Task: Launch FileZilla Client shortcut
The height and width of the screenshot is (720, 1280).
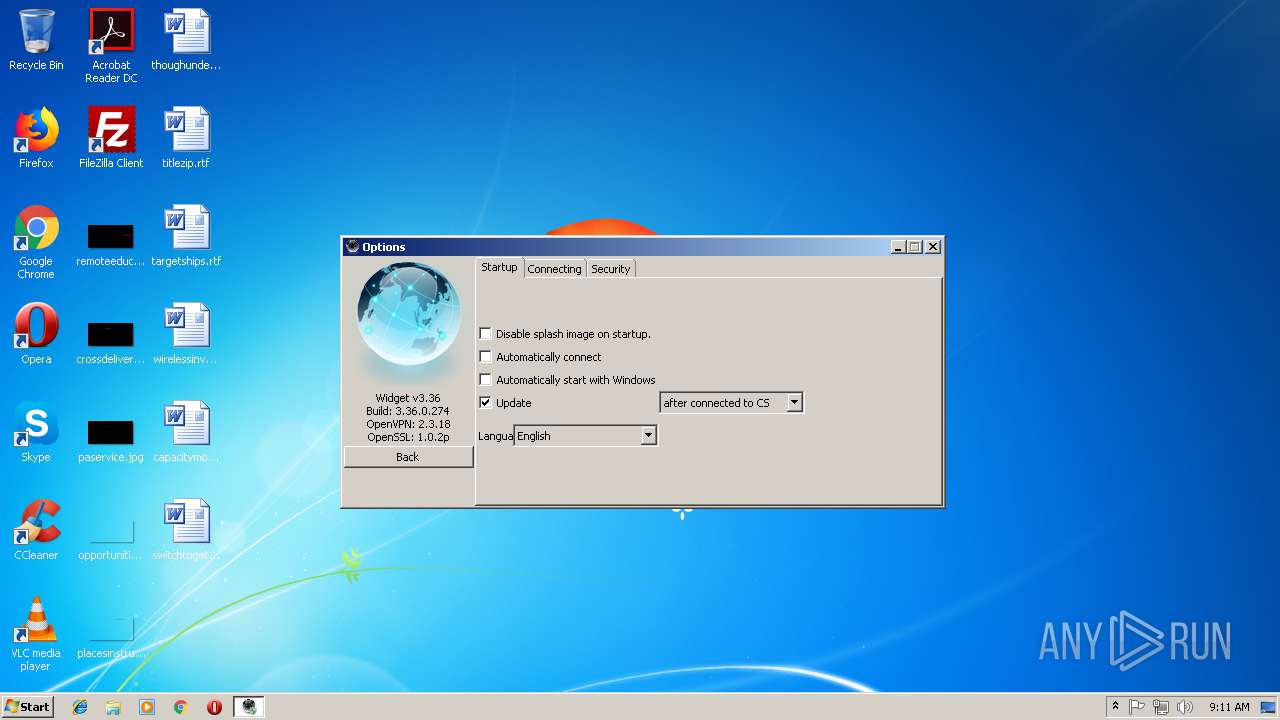Action: click(x=111, y=138)
